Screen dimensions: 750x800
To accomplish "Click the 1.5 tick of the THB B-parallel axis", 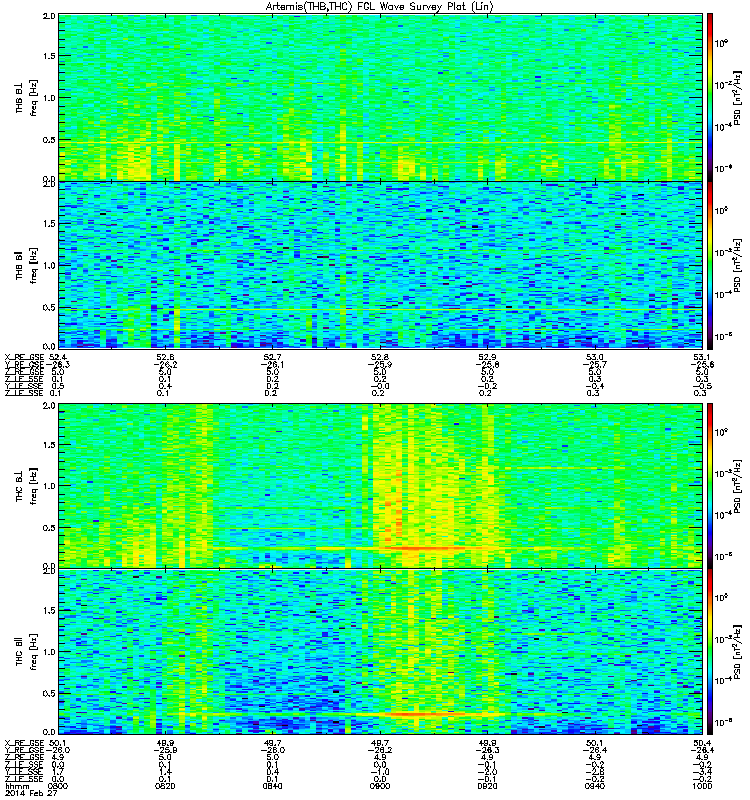I will (49, 223).
